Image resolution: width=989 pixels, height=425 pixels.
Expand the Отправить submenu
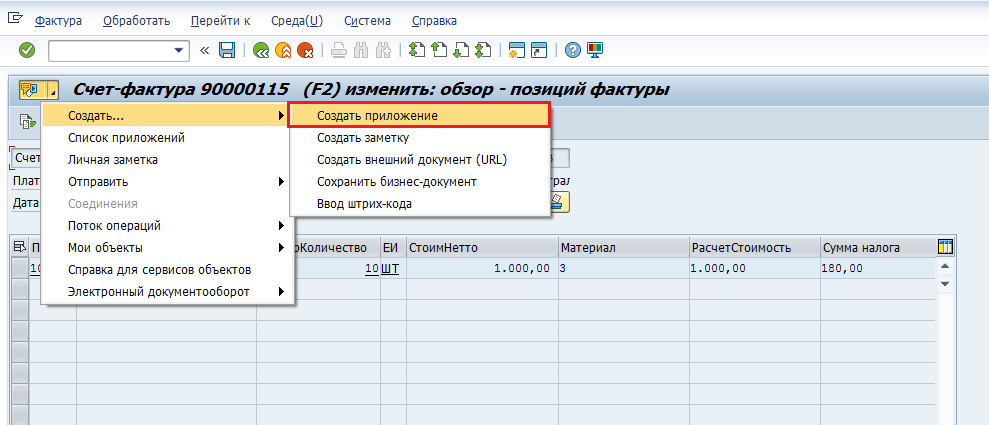(x=165, y=182)
